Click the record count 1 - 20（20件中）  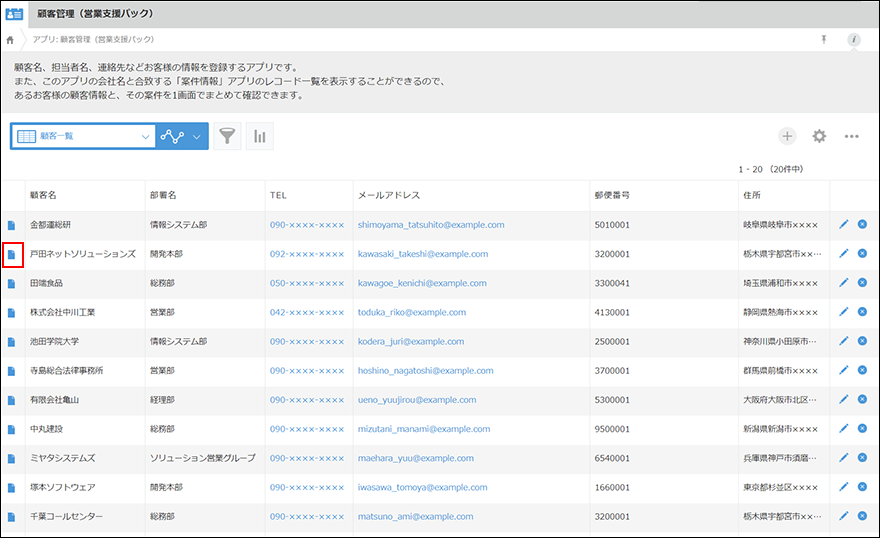click(x=771, y=169)
